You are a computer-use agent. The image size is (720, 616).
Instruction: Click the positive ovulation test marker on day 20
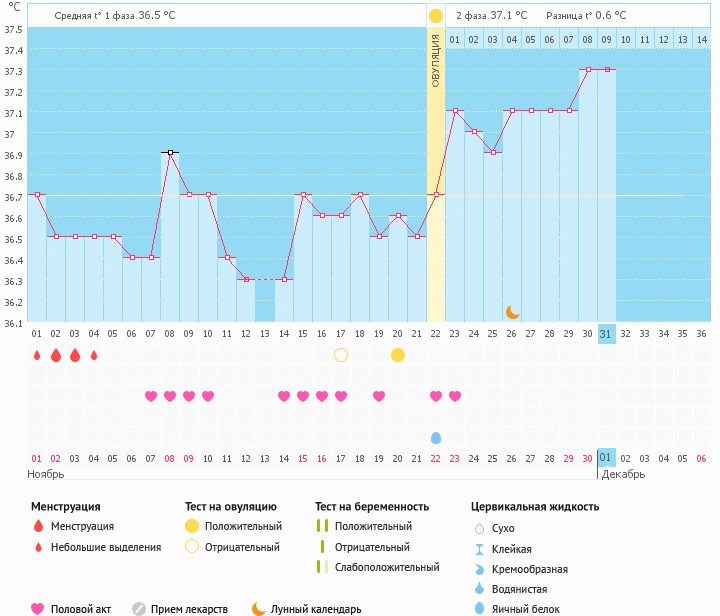(398, 355)
